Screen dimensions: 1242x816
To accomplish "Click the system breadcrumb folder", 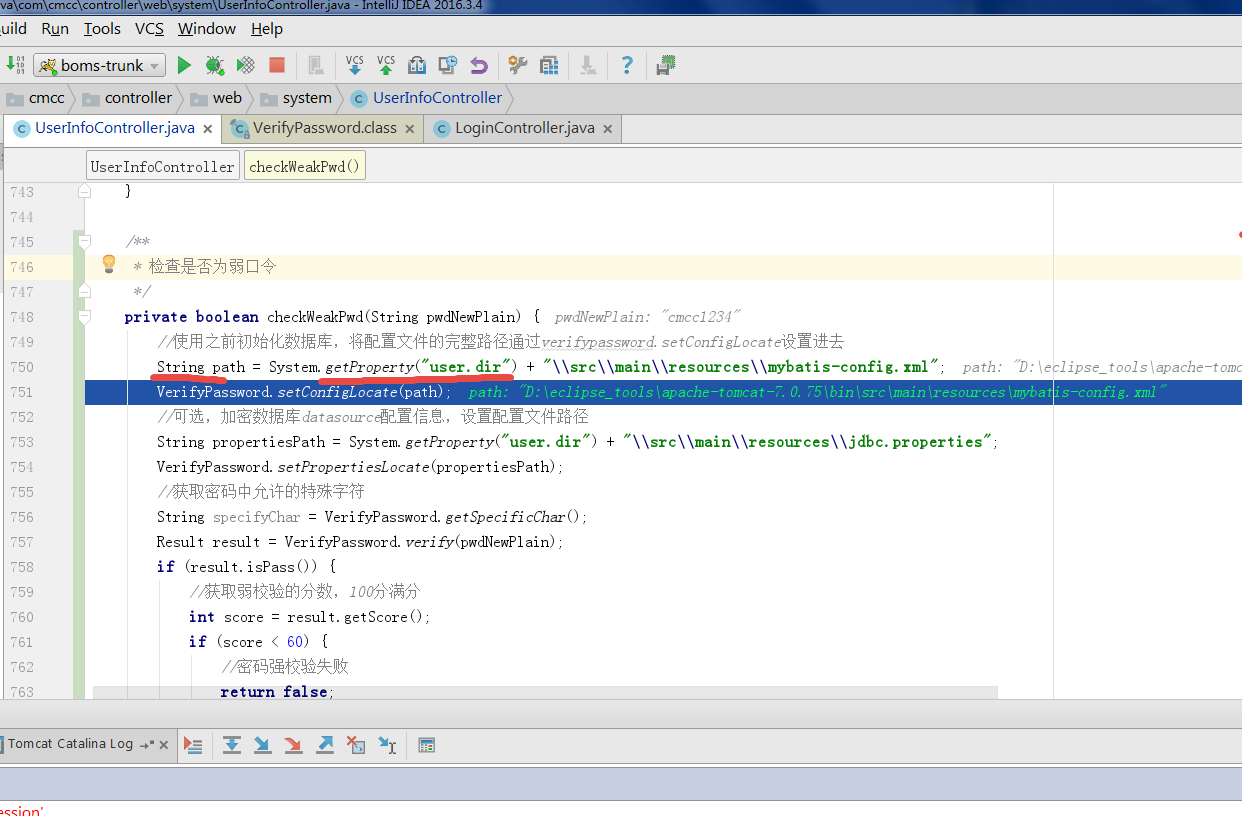I will pos(296,98).
